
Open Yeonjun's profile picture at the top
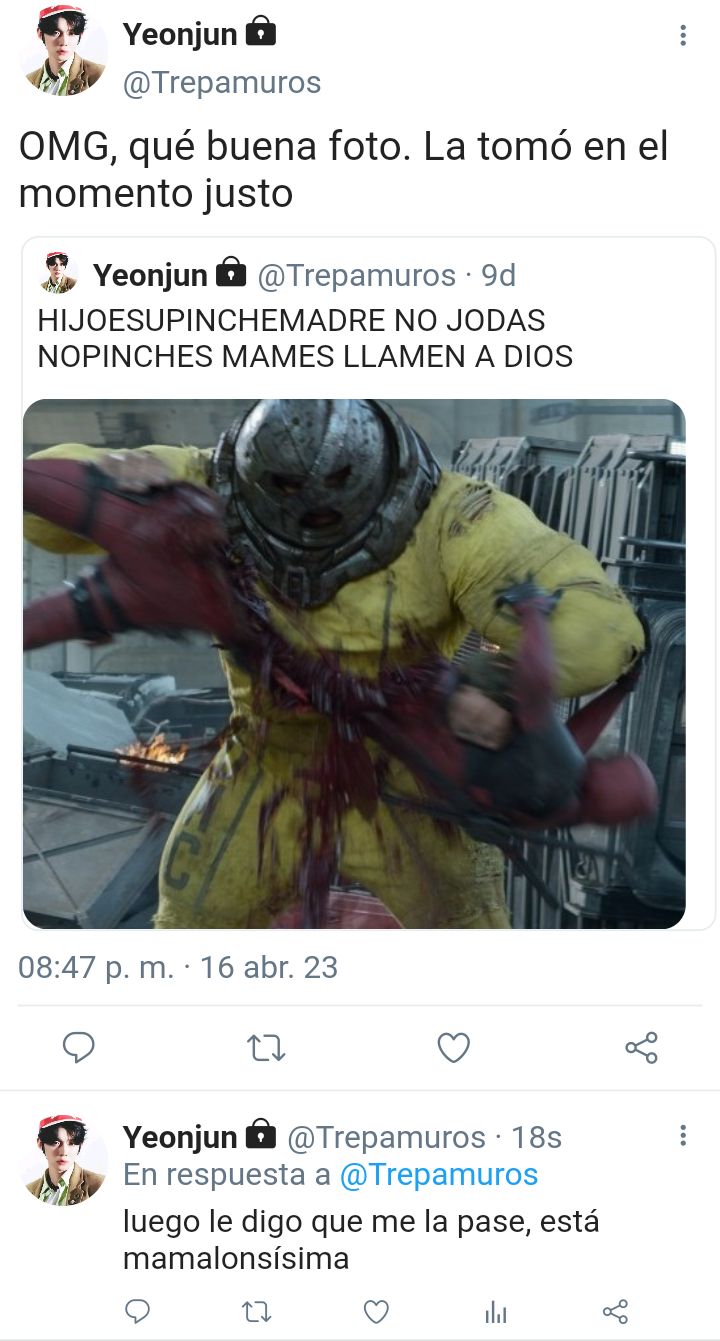click(x=62, y=52)
